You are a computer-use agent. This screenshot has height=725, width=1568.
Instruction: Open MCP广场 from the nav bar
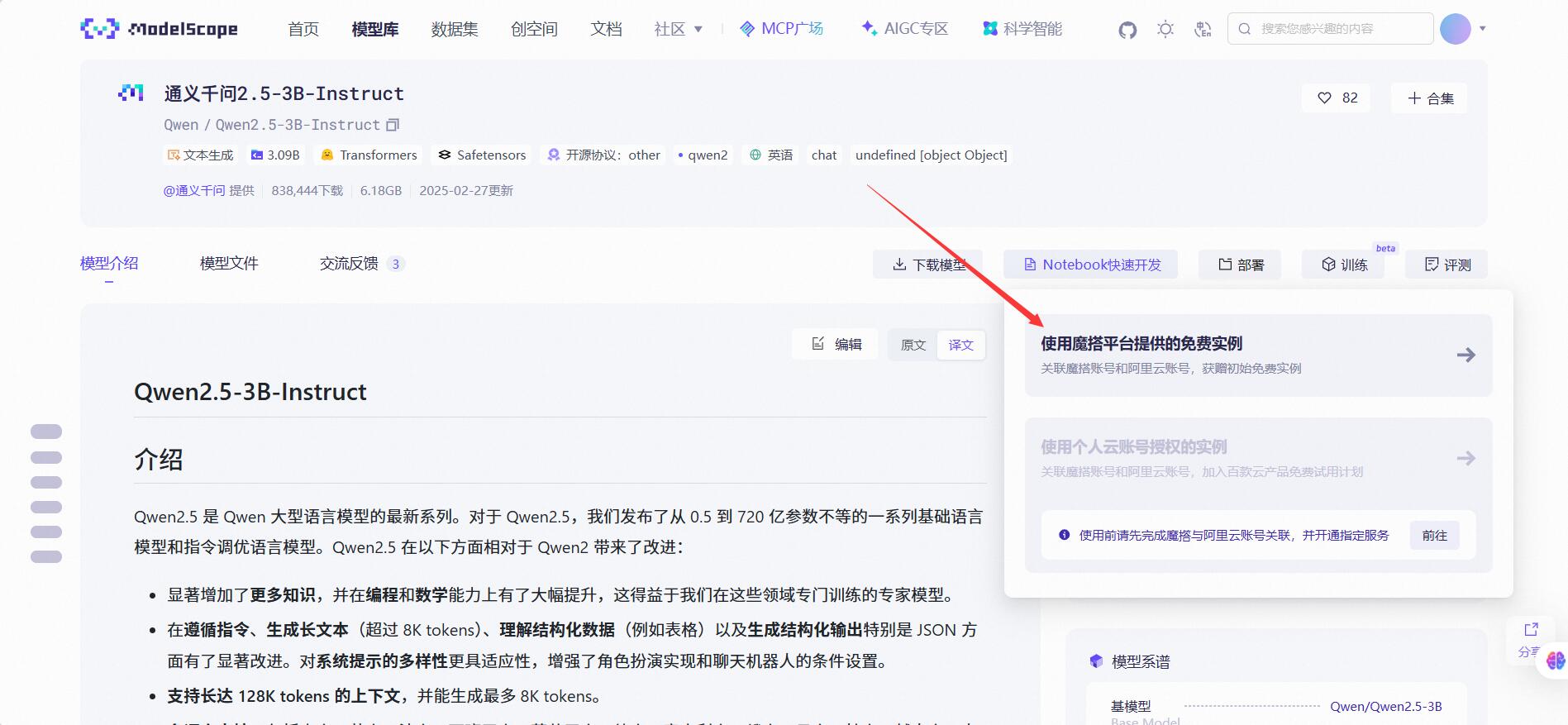pyautogui.click(x=781, y=29)
